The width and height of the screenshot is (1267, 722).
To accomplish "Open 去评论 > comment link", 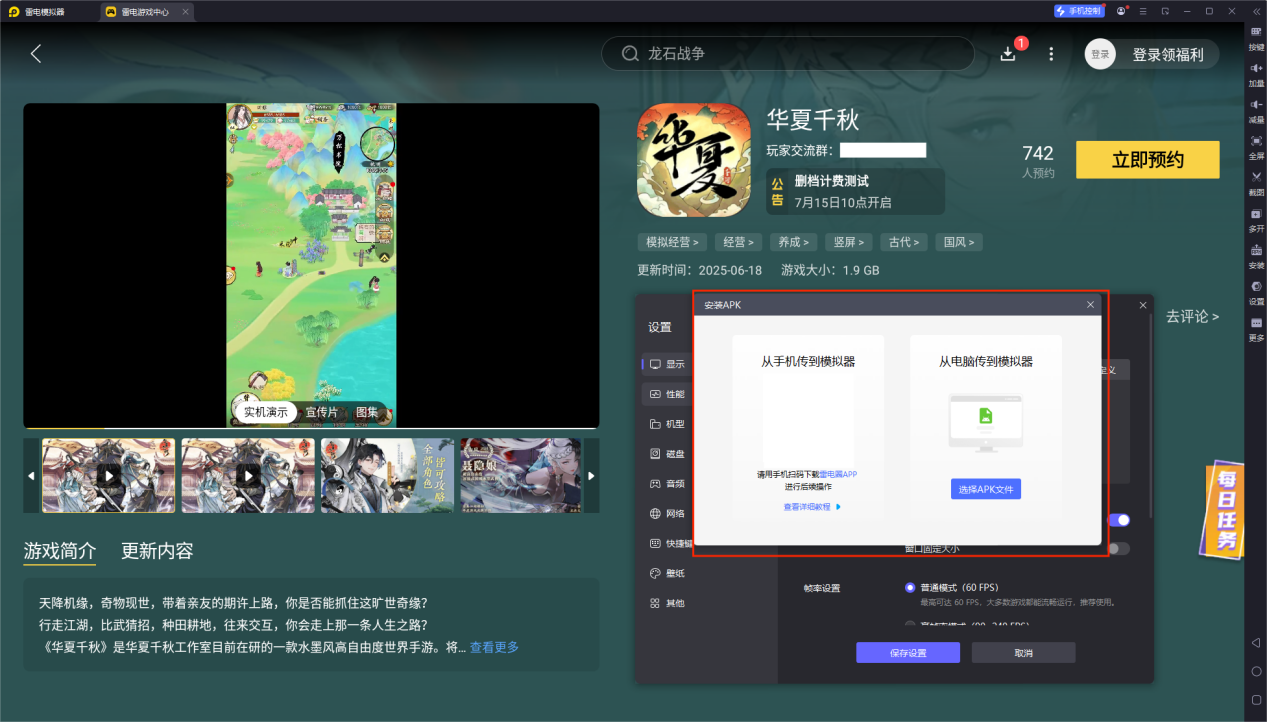I will point(1192,317).
